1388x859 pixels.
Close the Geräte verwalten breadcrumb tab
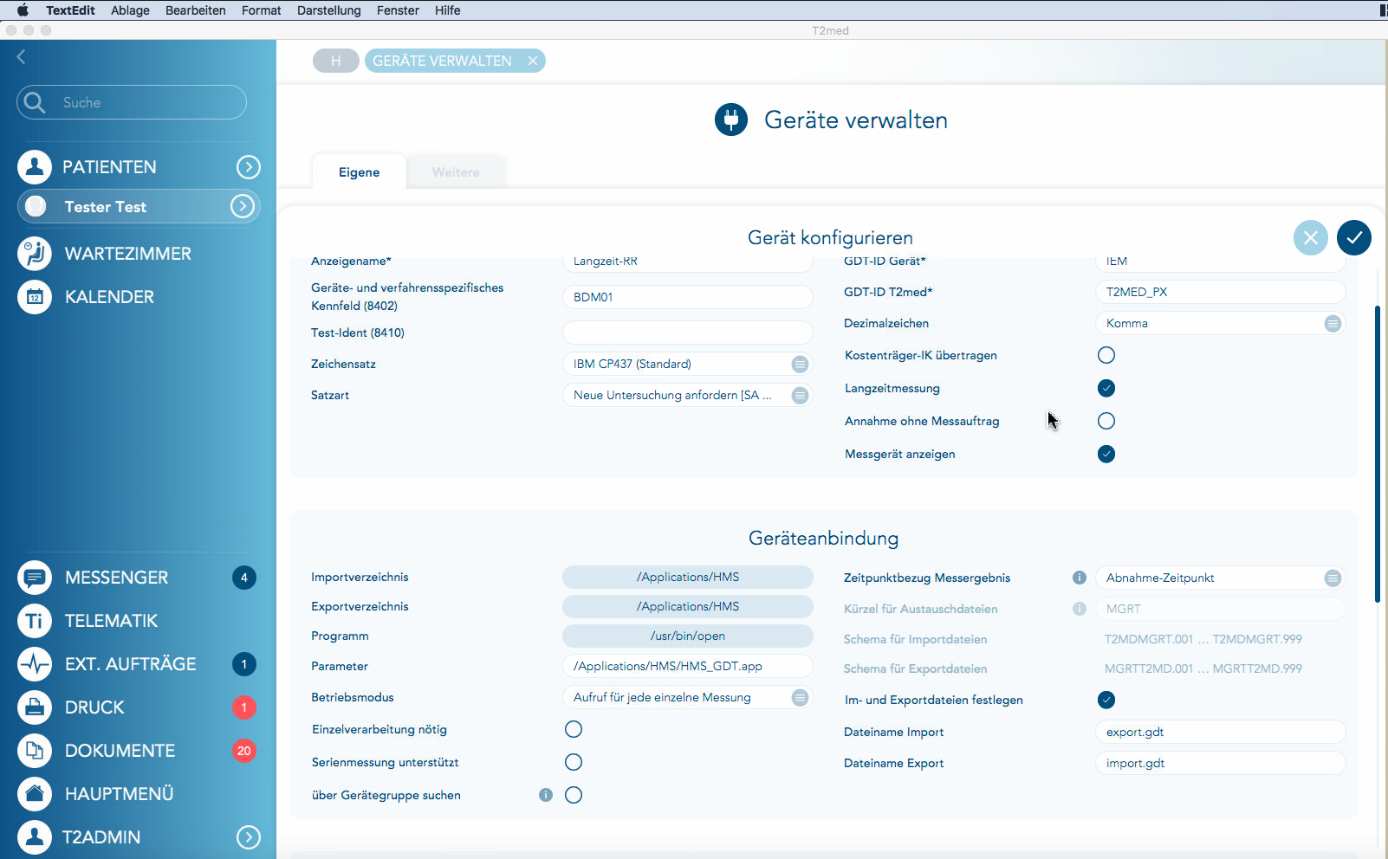coord(533,61)
